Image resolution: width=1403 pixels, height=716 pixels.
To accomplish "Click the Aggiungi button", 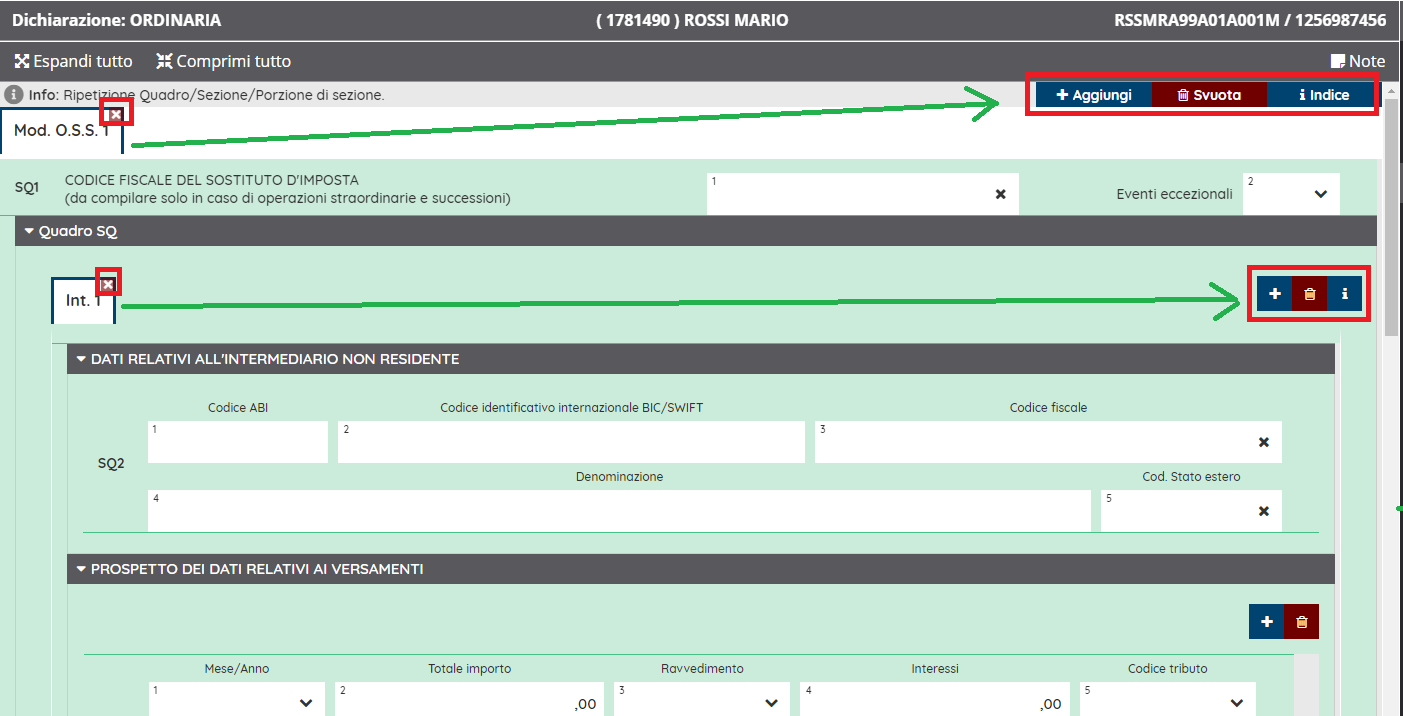I will tap(1094, 95).
